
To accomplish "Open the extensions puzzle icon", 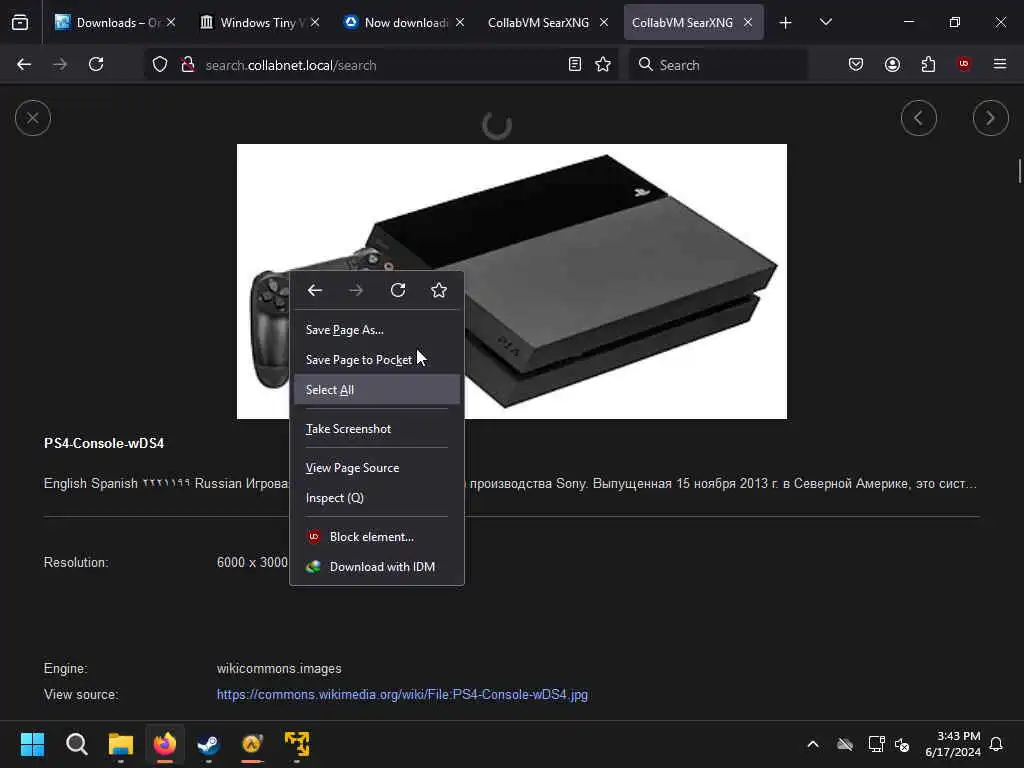I will pyautogui.click(x=928, y=64).
